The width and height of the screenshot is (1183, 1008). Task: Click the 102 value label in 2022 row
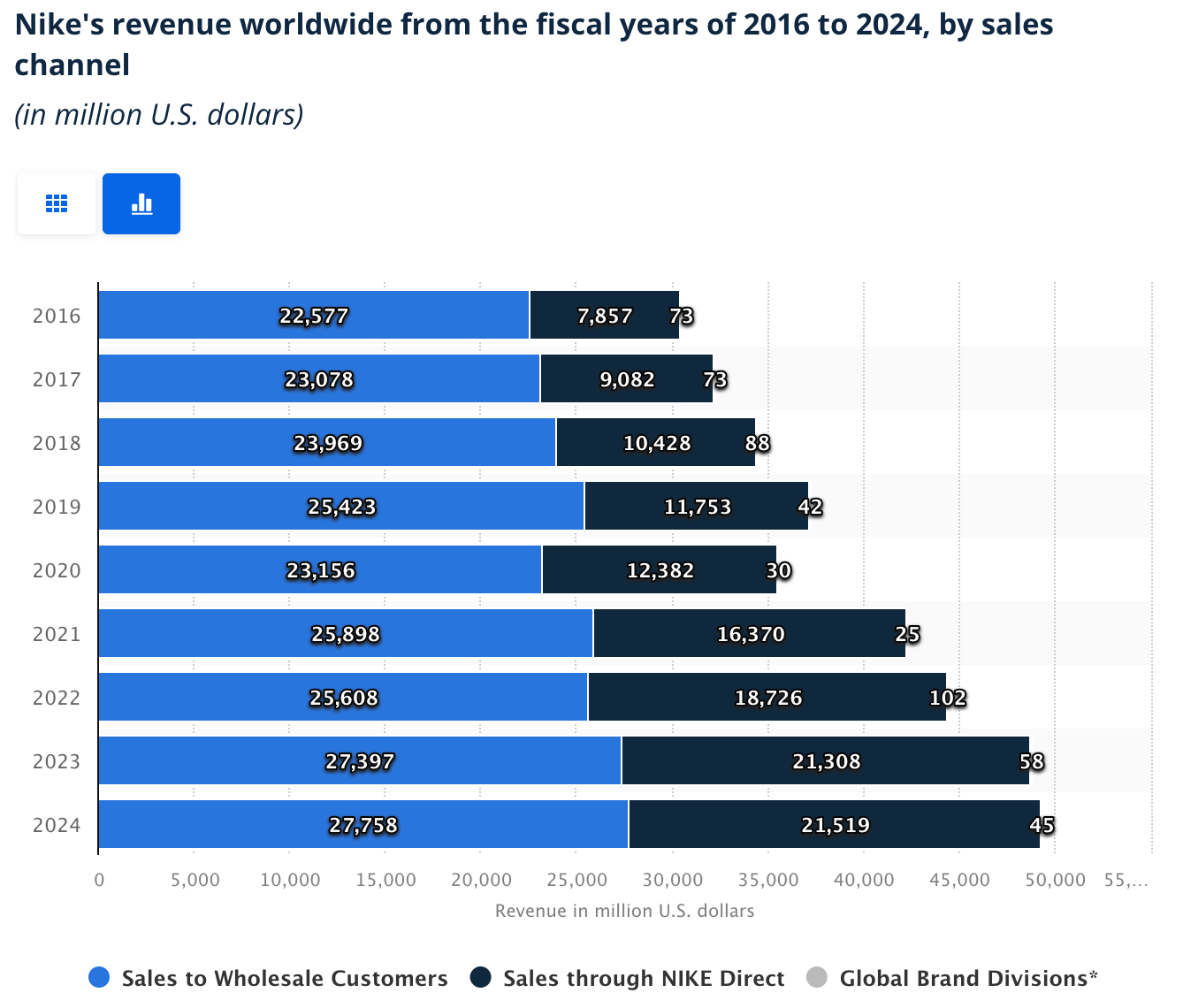[x=948, y=698]
